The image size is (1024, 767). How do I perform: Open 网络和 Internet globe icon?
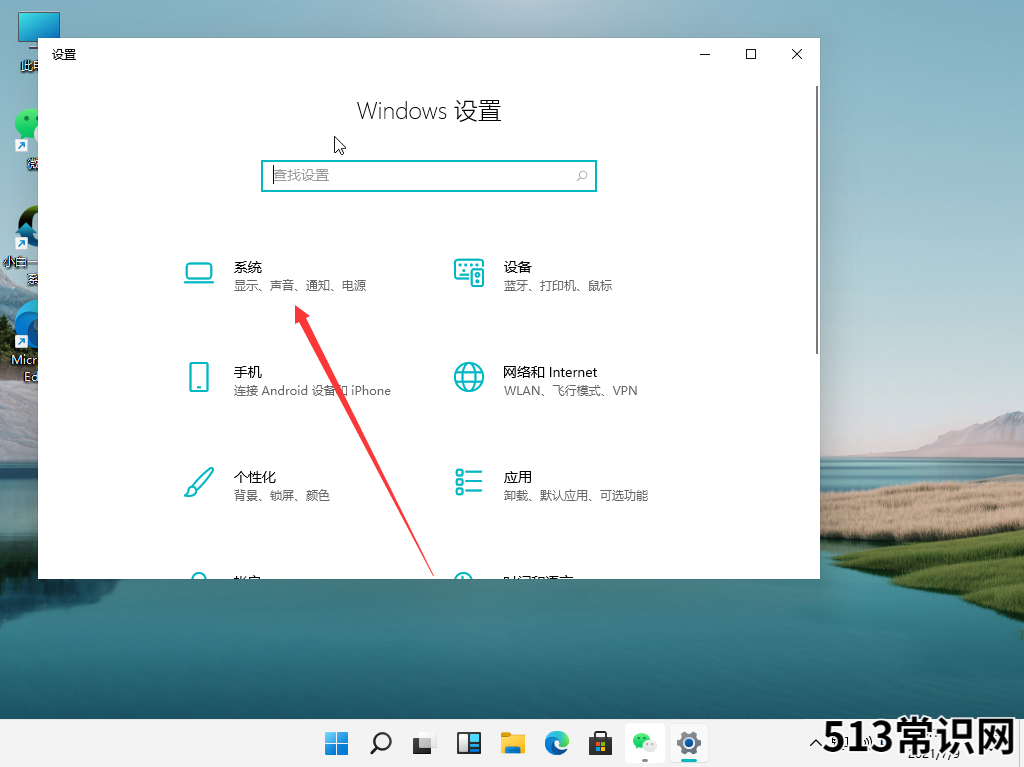tap(469, 377)
